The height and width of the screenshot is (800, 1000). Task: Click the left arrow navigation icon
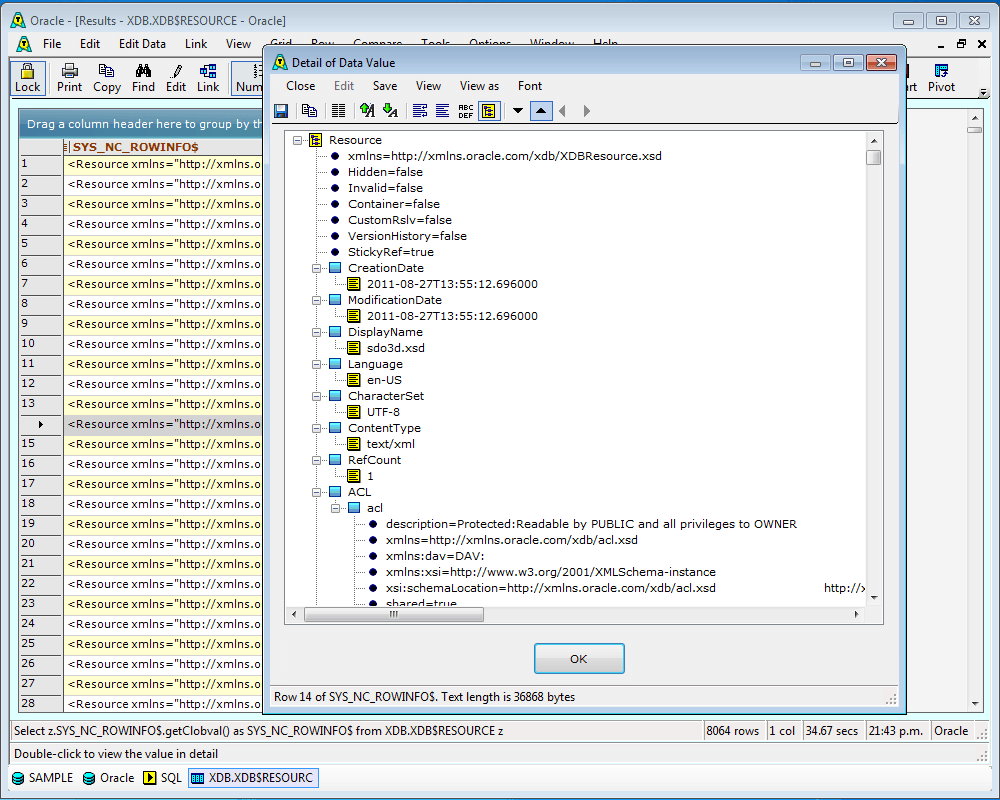pyautogui.click(x=562, y=111)
